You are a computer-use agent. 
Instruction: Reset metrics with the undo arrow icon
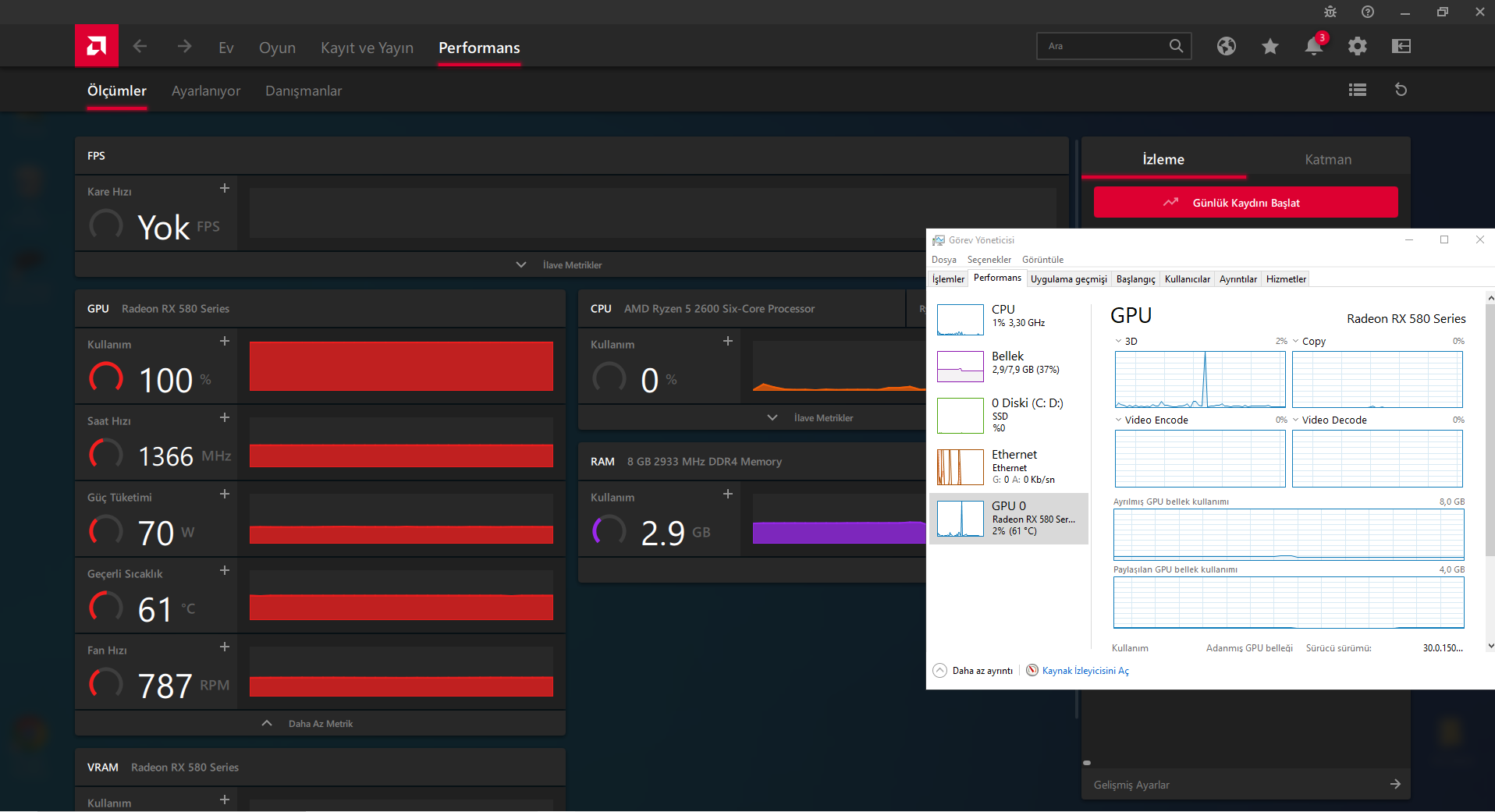pyautogui.click(x=1401, y=90)
